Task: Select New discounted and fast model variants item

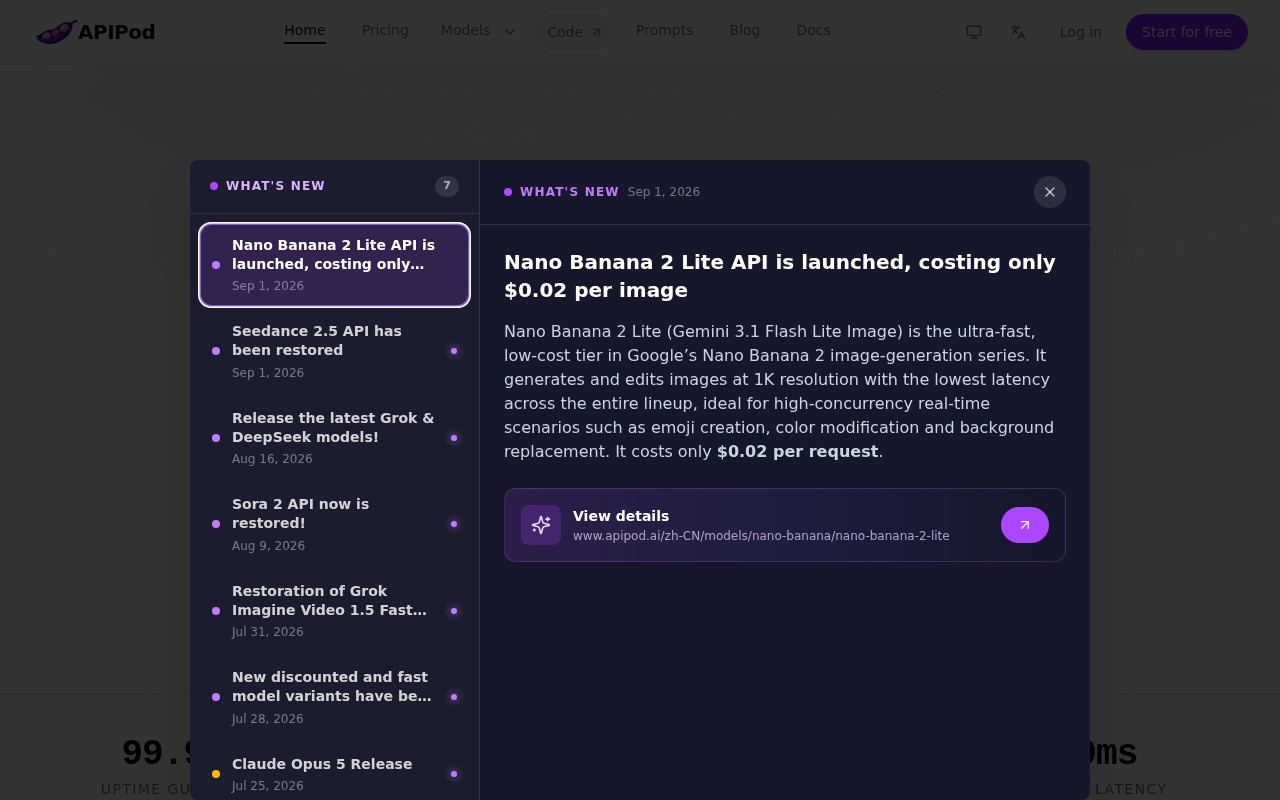Action: coord(335,697)
